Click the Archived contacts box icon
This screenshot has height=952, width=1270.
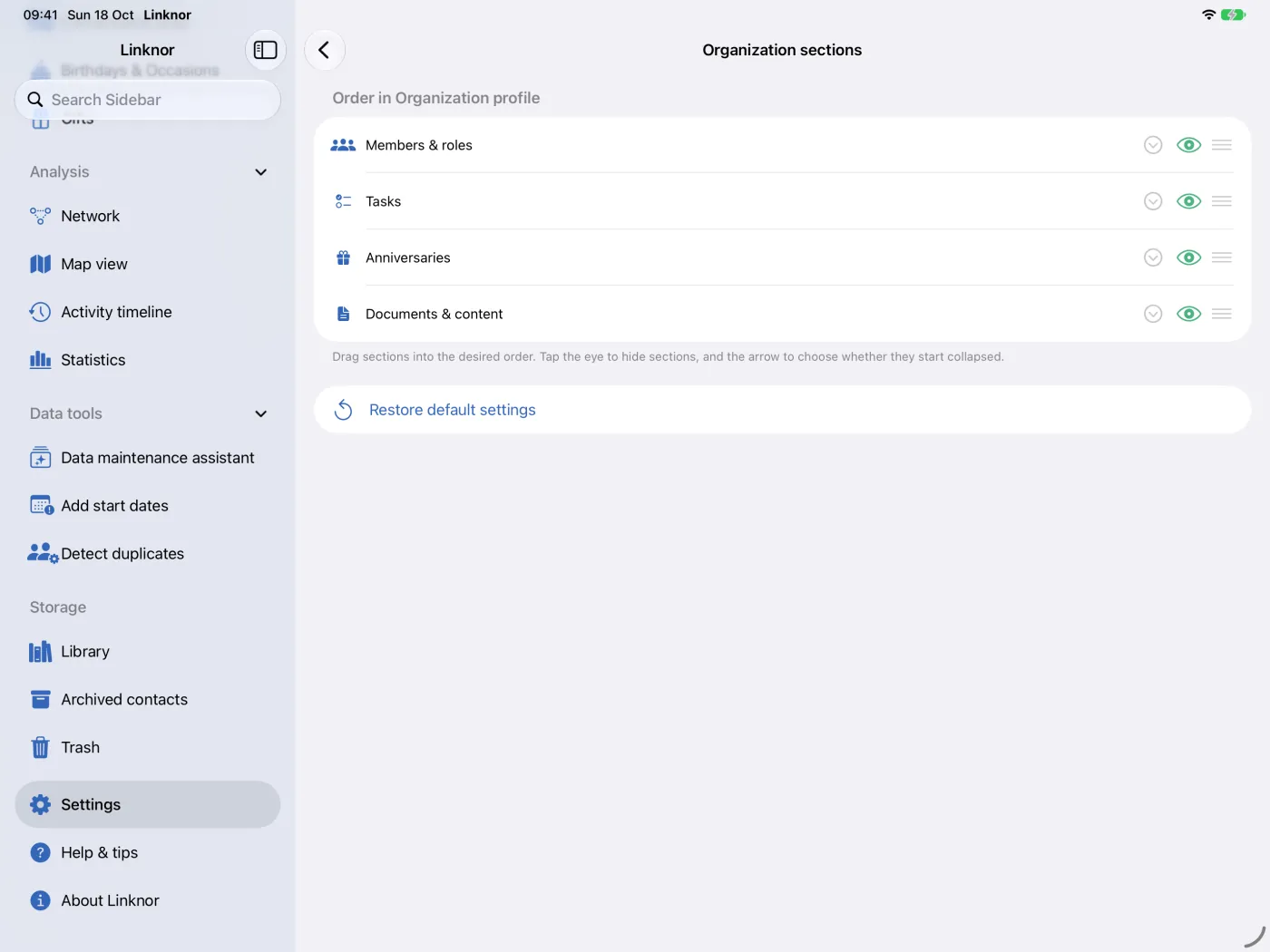coord(40,700)
